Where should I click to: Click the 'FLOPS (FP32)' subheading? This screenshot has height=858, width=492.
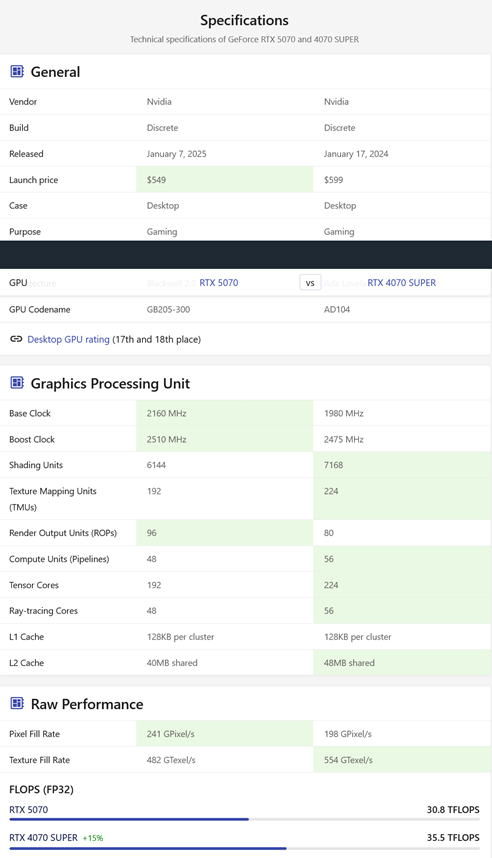click(41, 790)
